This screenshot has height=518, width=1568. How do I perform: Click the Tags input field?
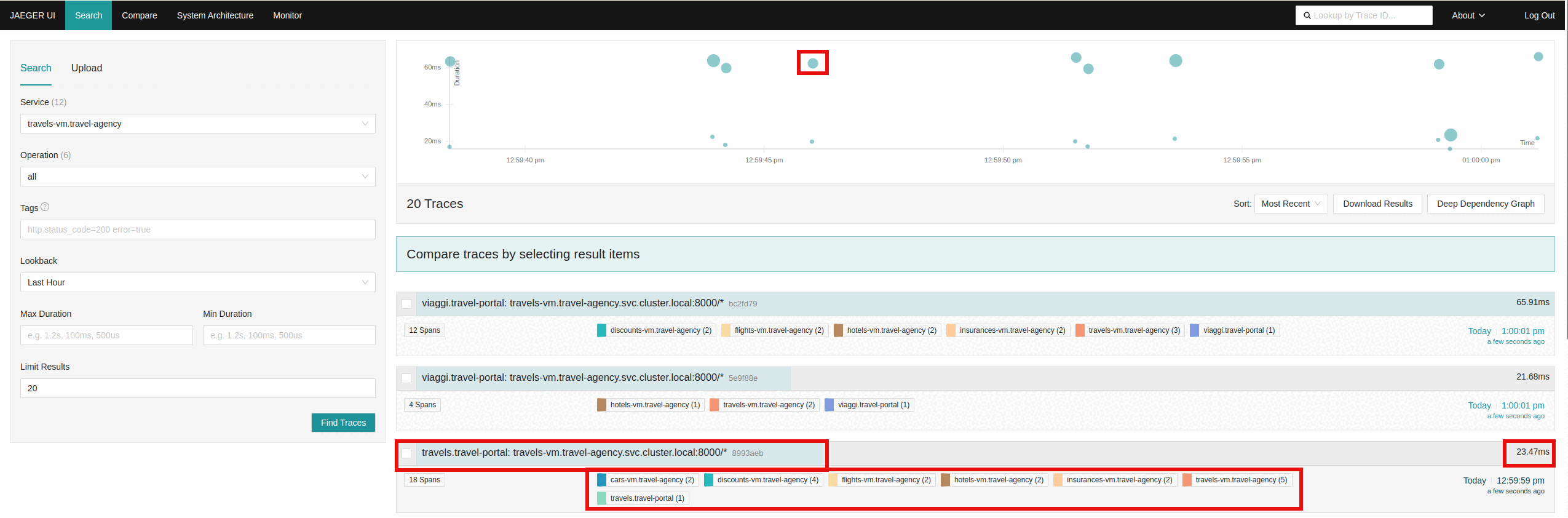pyautogui.click(x=197, y=229)
